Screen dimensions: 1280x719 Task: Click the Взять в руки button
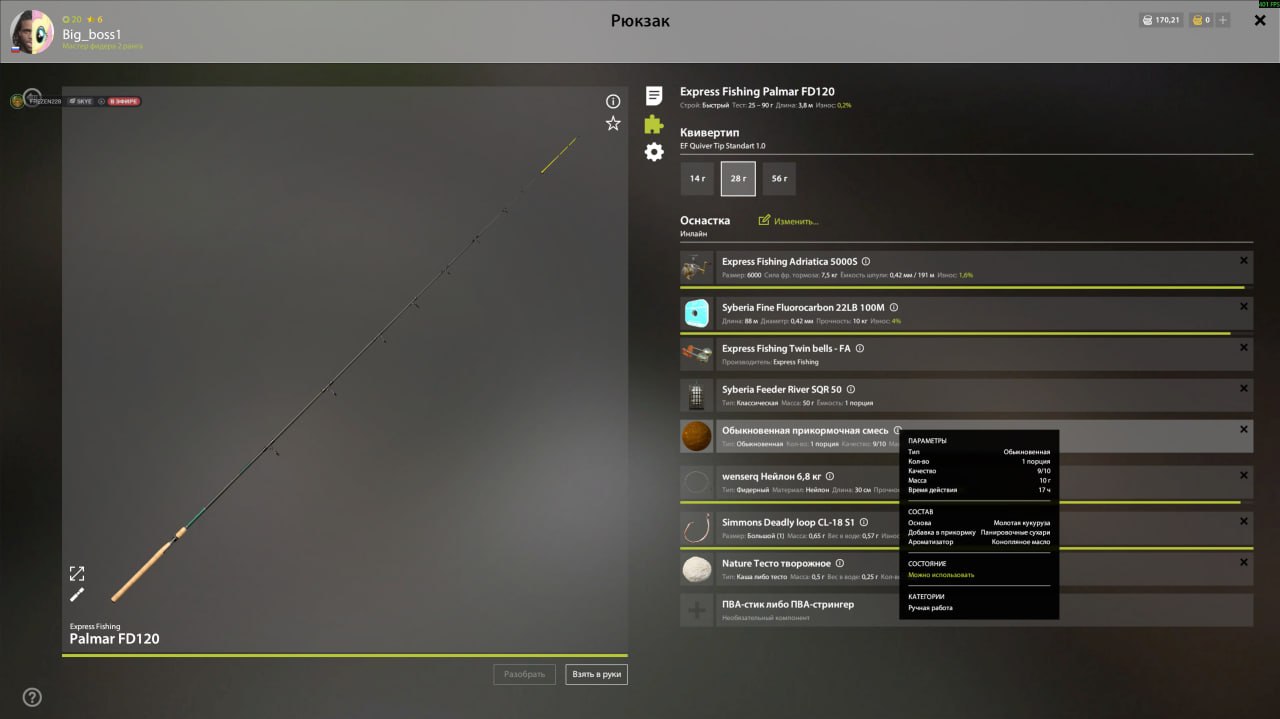596,674
